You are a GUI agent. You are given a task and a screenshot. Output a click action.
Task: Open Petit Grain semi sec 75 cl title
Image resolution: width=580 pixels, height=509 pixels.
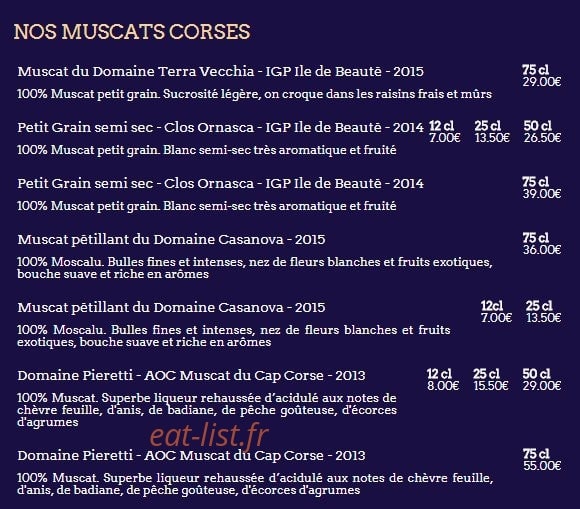(x=220, y=183)
